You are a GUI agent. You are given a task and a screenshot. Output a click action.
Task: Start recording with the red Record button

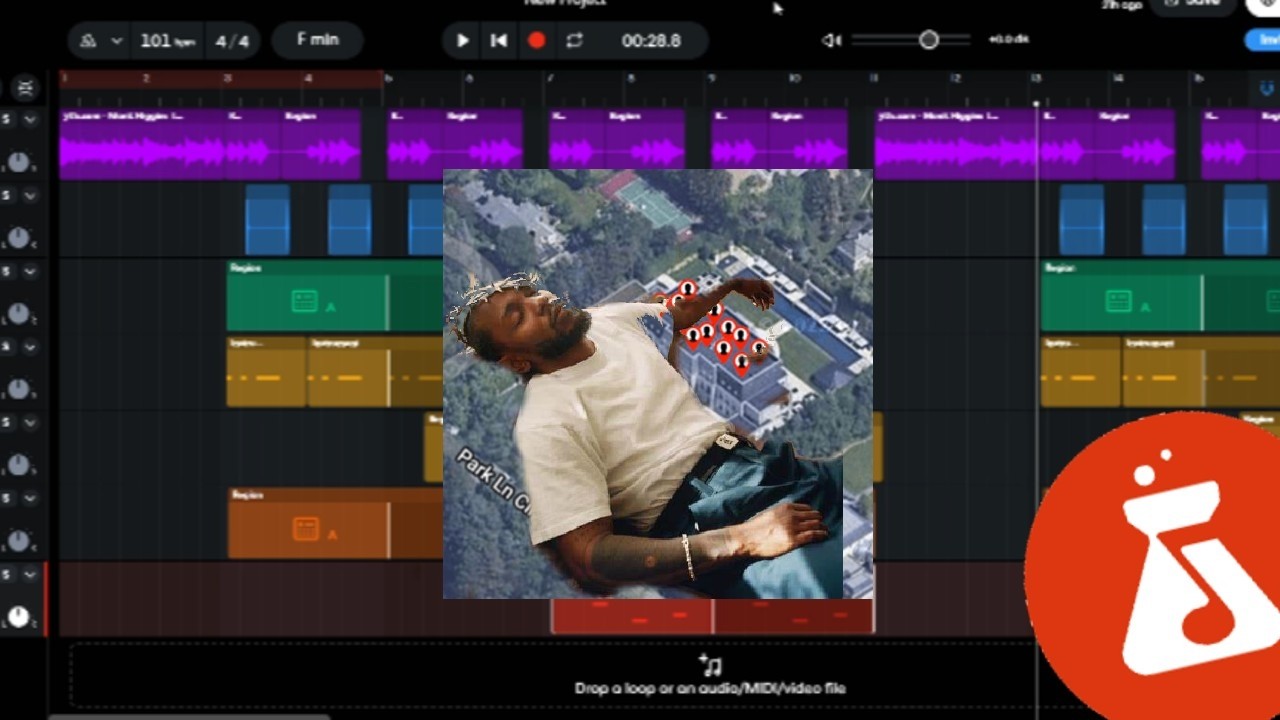(537, 41)
